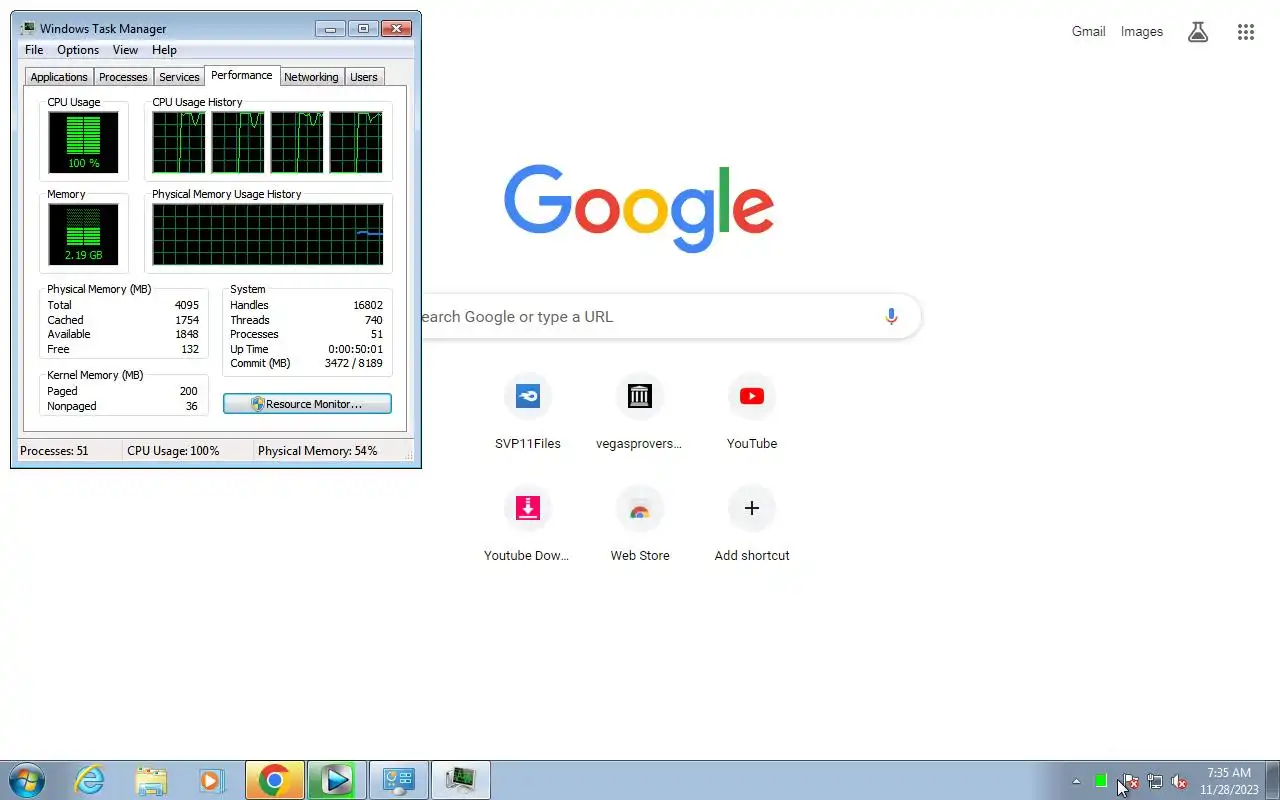Click the Resource Monitor button

click(307, 404)
